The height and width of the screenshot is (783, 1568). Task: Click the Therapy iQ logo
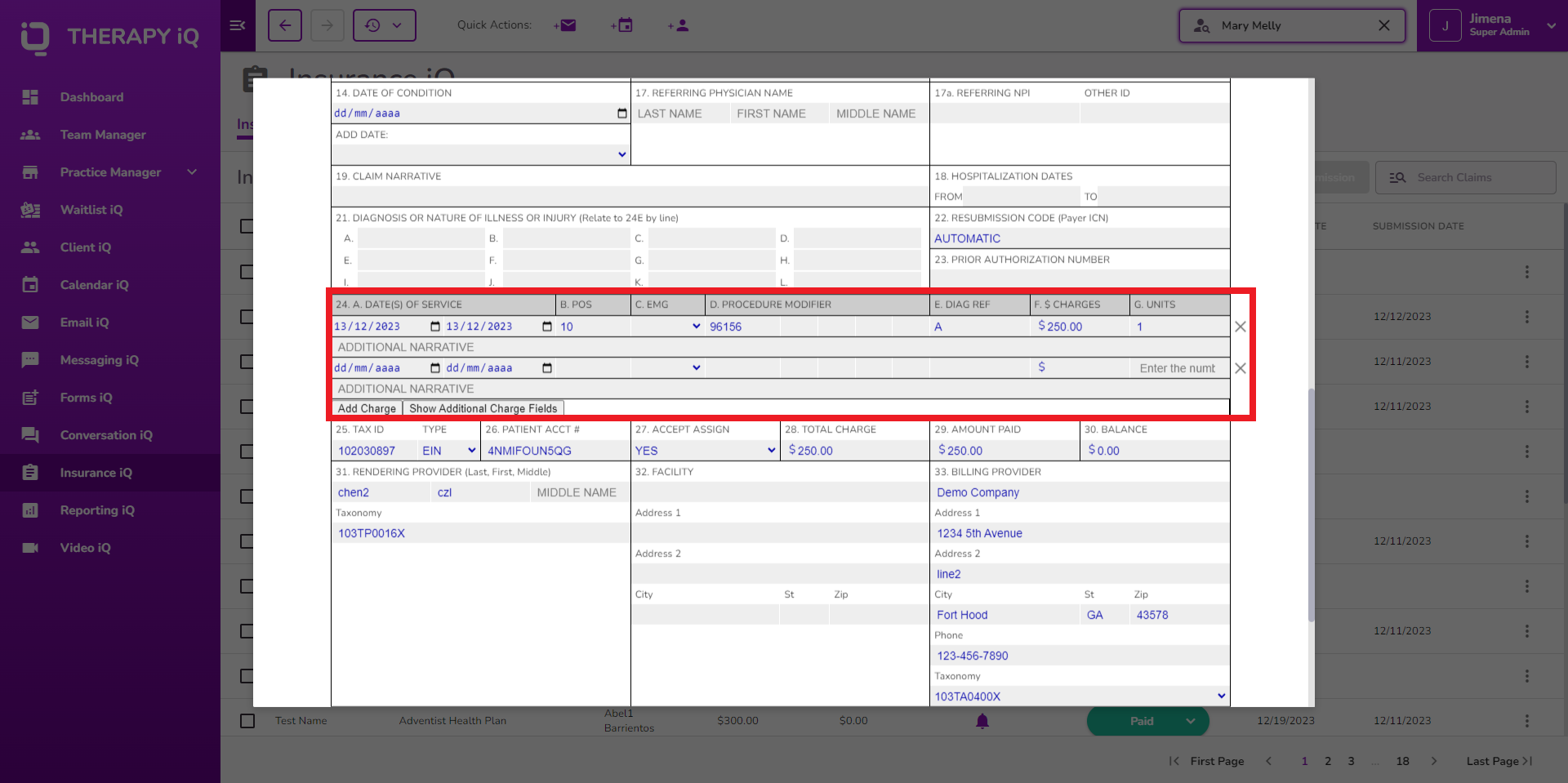pyautogui.click(x=109, y=37)
